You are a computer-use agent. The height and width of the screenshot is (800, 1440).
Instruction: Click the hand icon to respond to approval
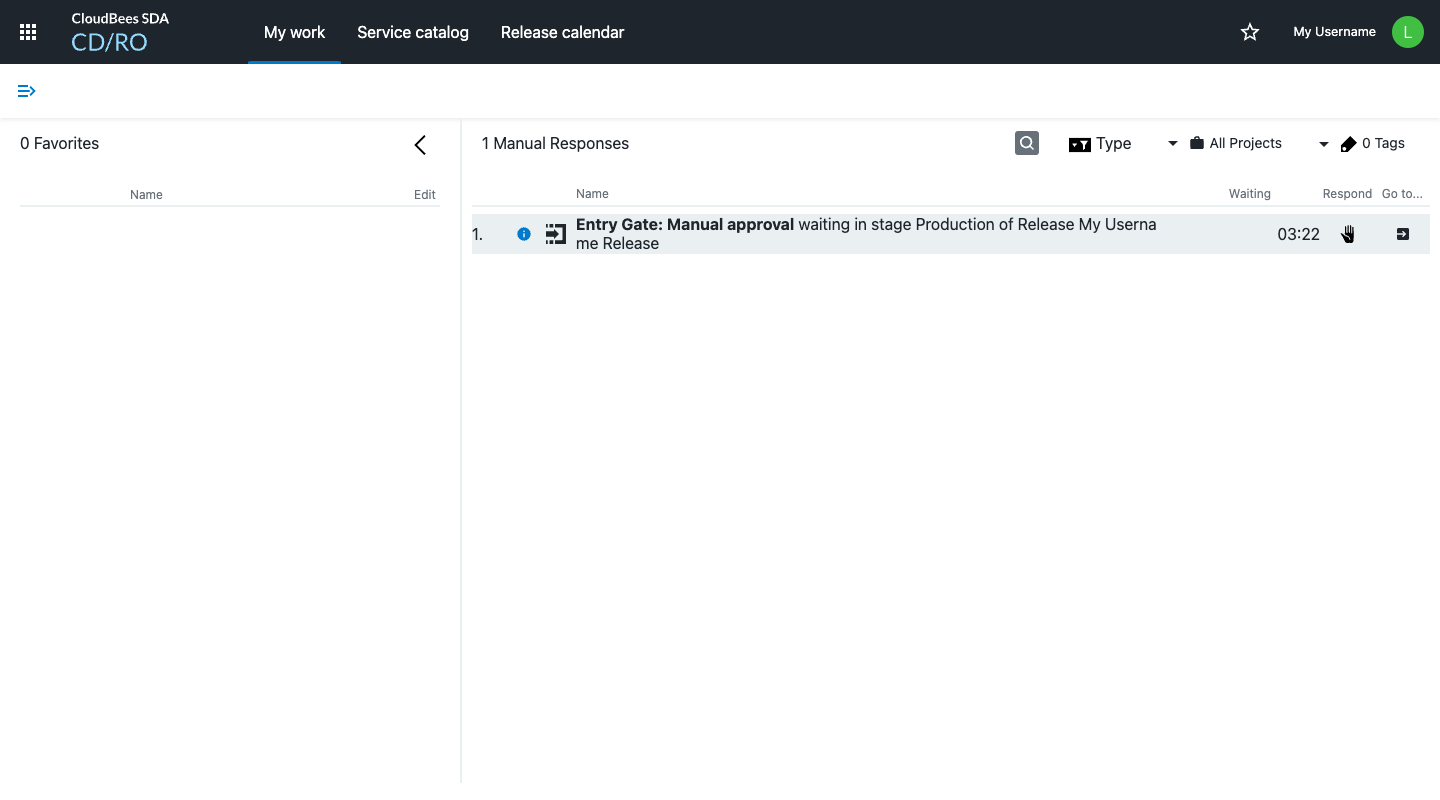tap(1347, 234)
